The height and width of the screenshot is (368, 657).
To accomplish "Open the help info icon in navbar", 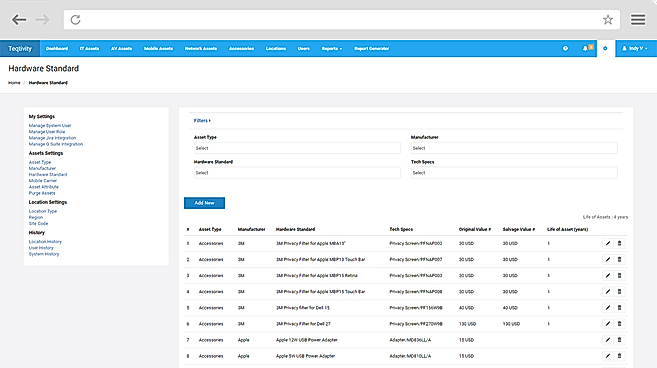I will [x=565, y=49].
